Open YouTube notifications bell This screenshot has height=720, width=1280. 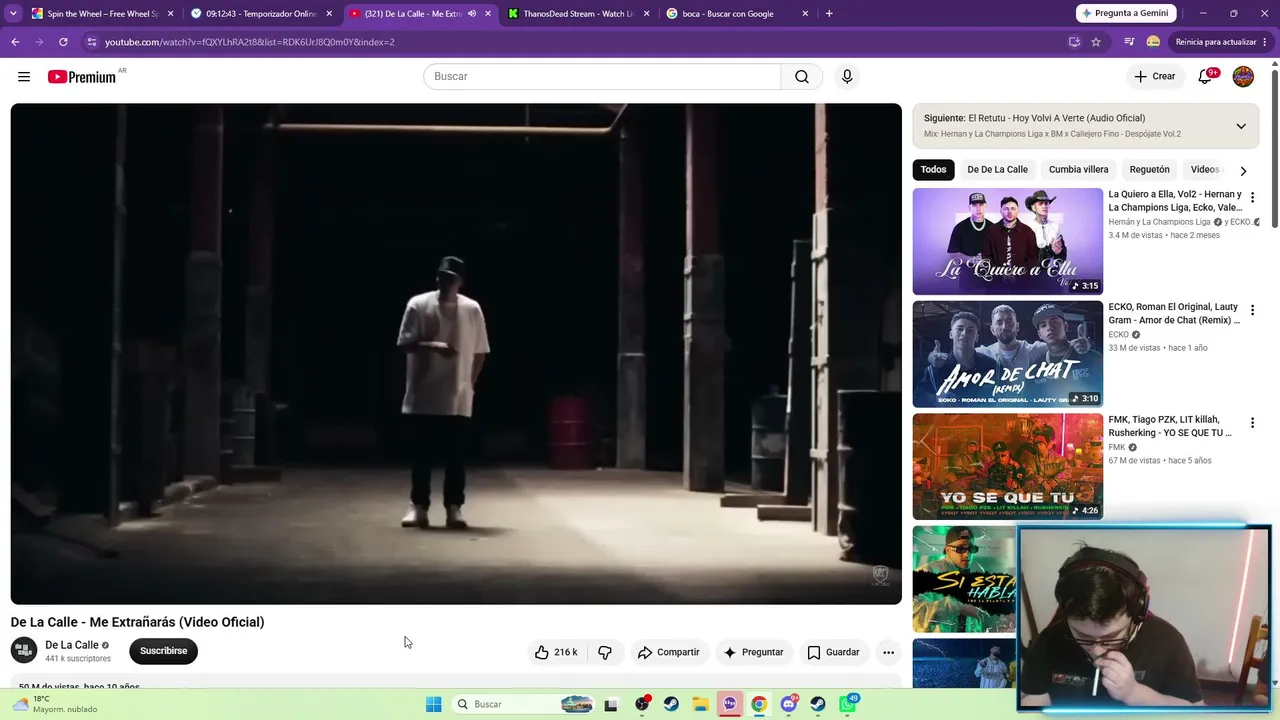pos(1205,77)
